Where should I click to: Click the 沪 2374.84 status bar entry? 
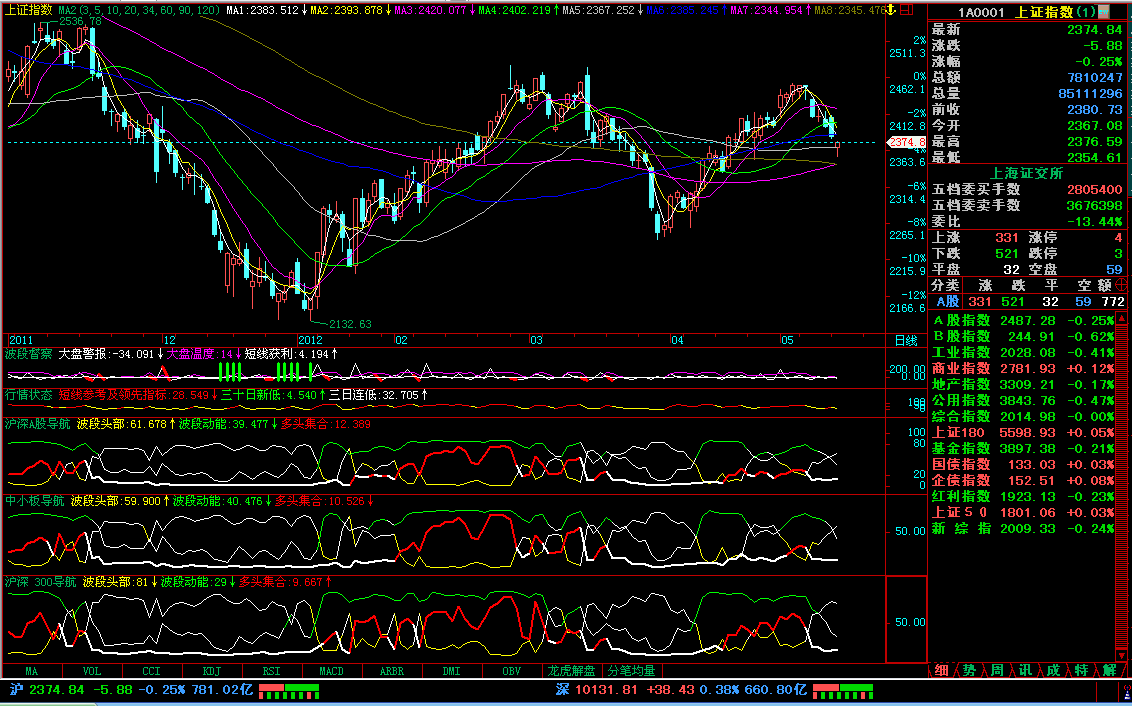coord(131,690)
